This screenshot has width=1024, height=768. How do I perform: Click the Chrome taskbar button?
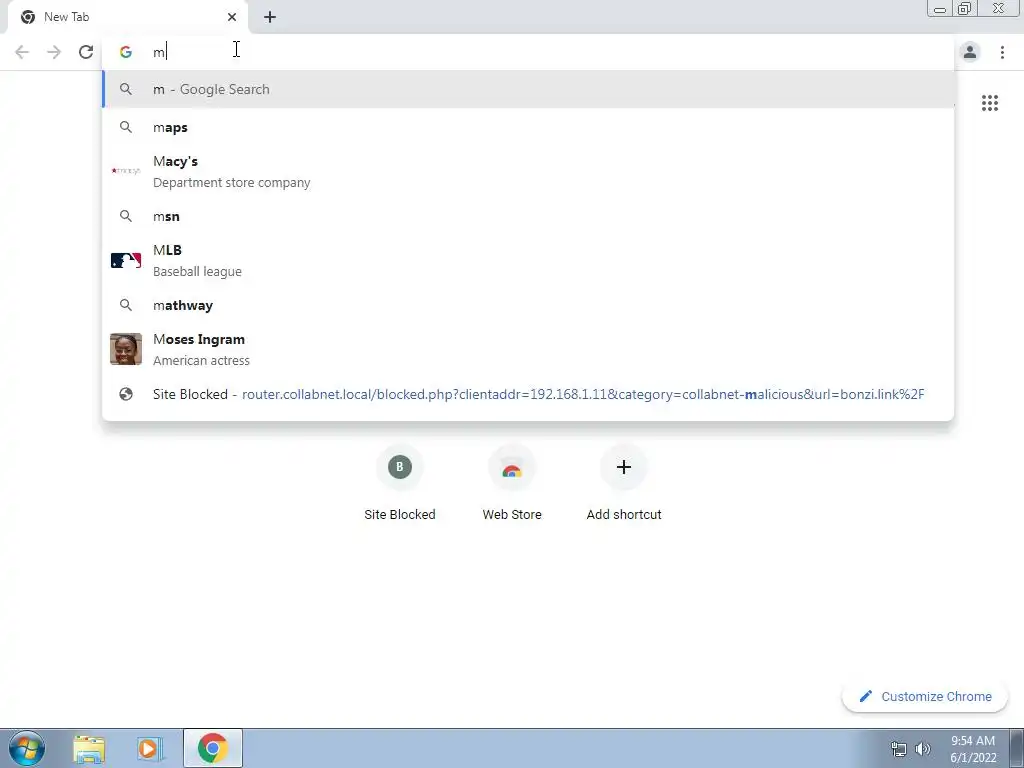click(x=213, y=748)
